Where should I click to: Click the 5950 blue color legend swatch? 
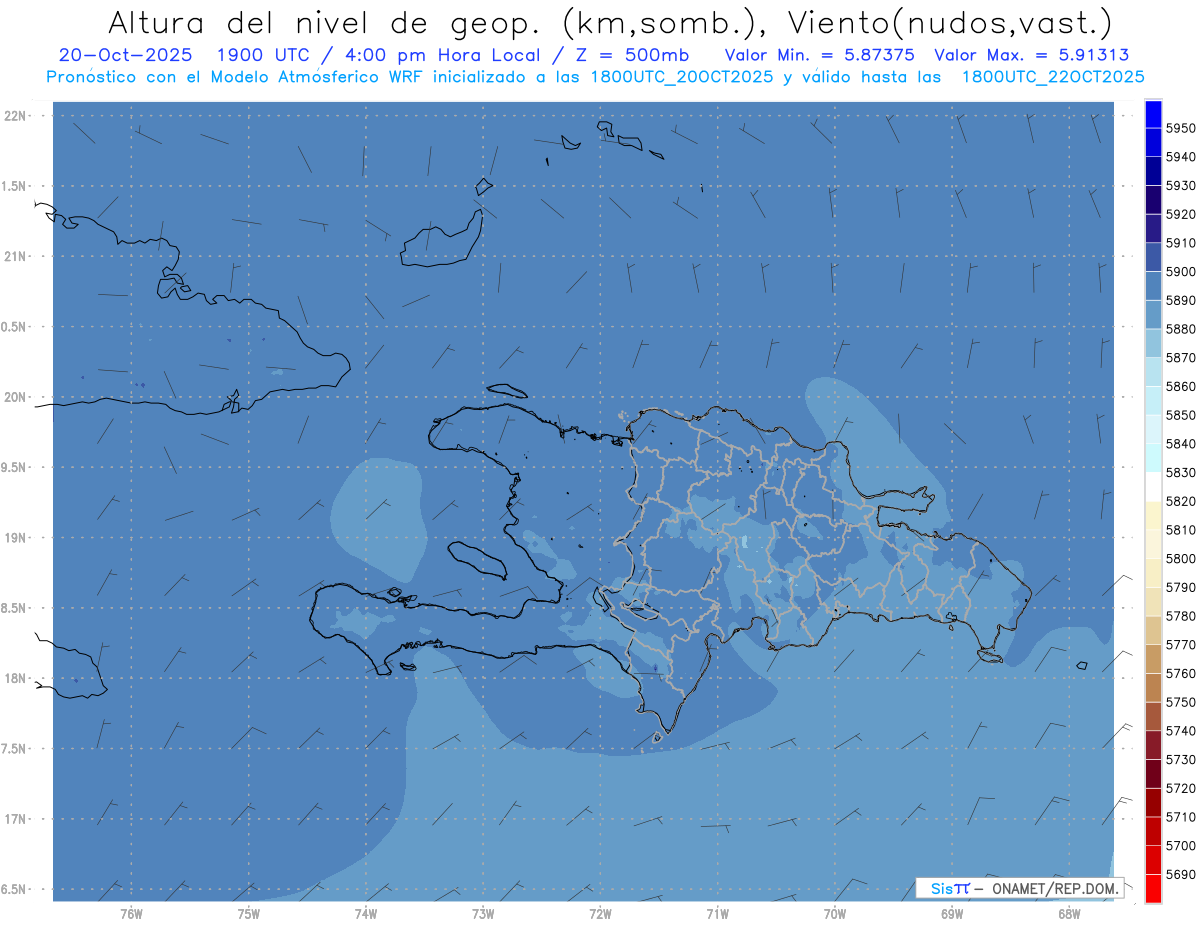pos(1152,115)
